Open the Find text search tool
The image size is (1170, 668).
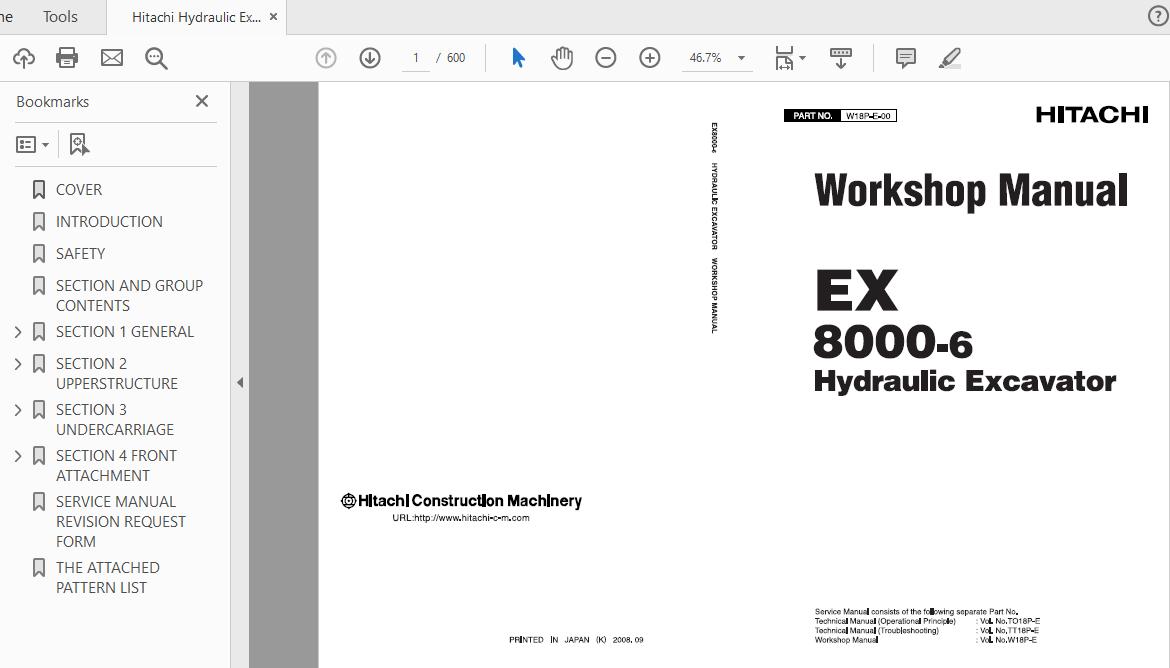click(x=156, y=58)
